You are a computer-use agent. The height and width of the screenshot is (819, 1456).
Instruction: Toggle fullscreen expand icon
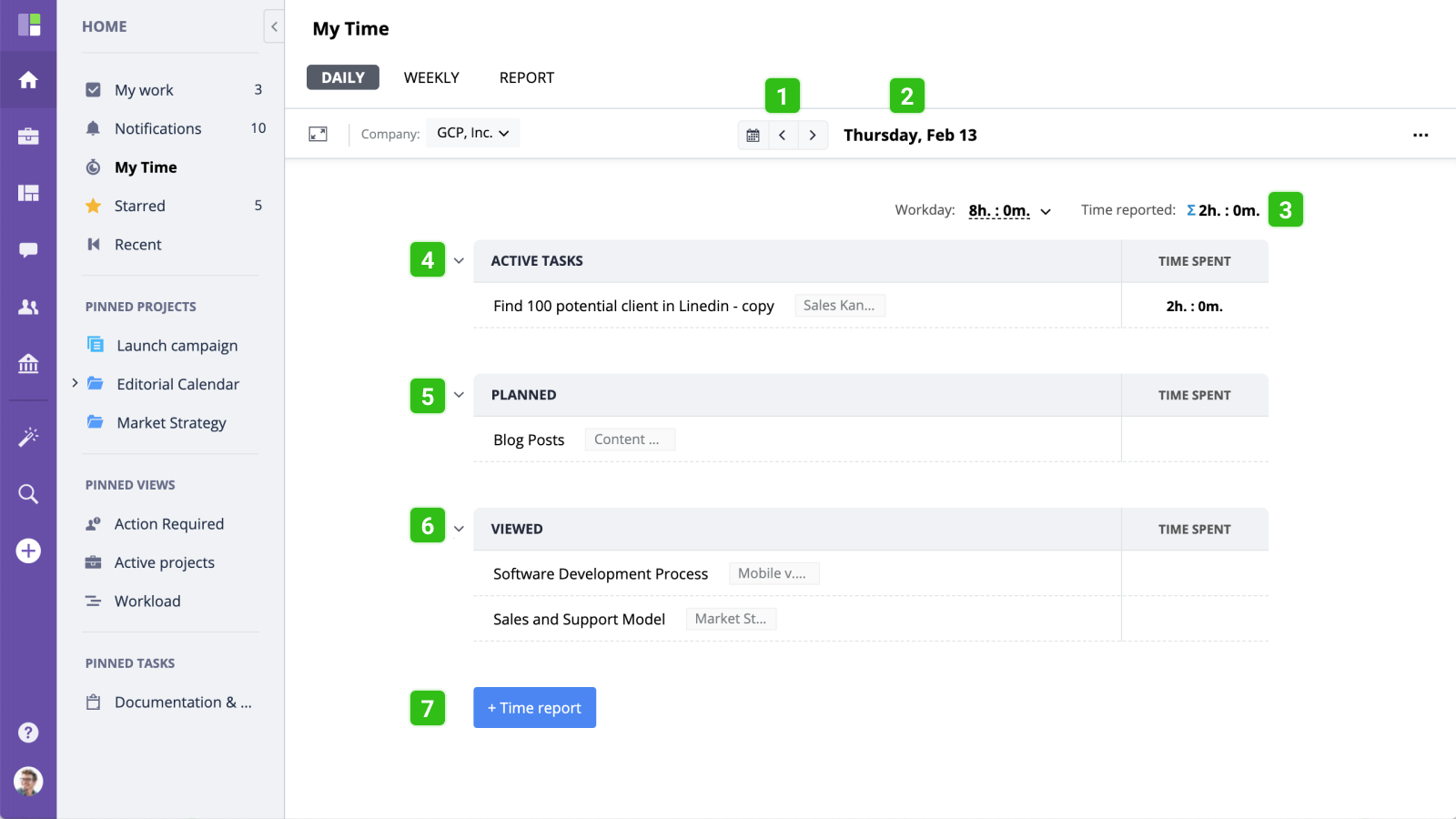click(x=318, y=135)
